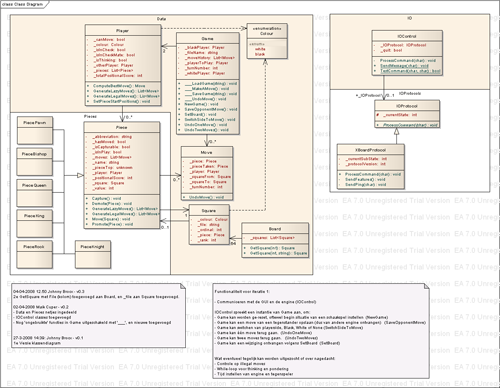Select the PieceKnight class box
Viewport: 500px width, 388px height.
(93, 254)
